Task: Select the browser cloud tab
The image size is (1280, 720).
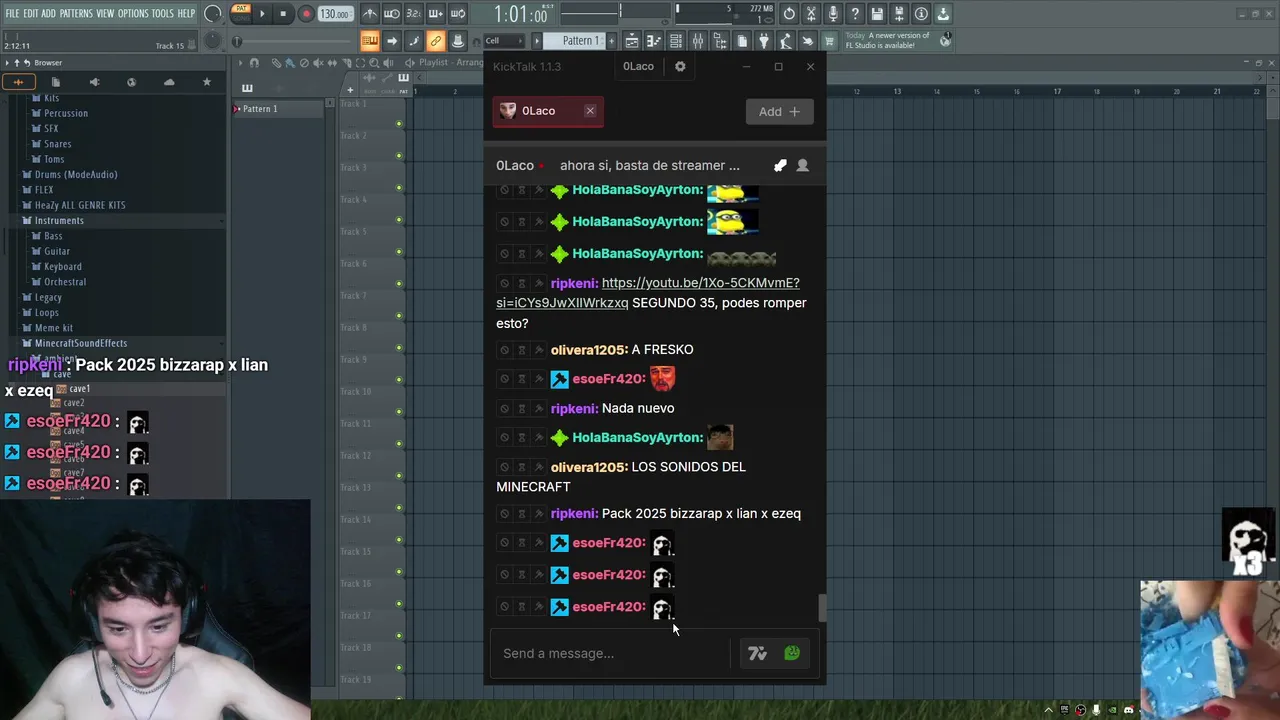Action: coord(169,82)
